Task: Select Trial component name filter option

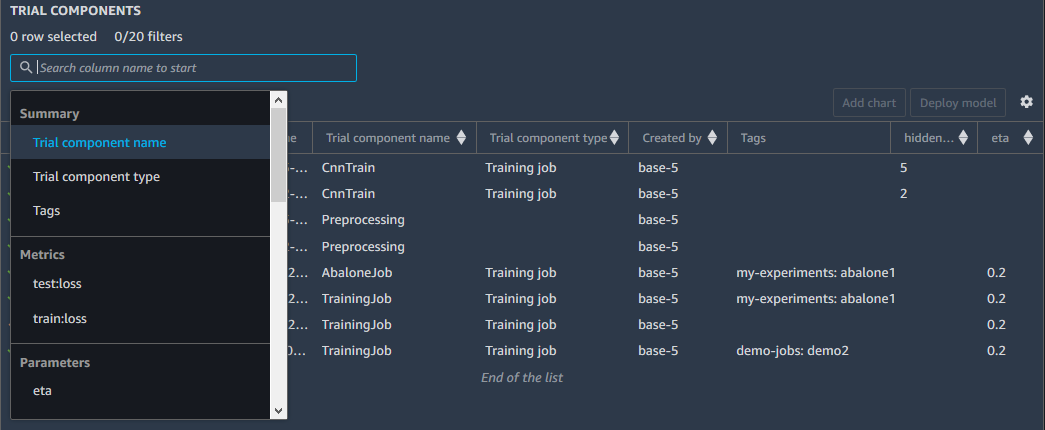Action: (x=99, y=143)
